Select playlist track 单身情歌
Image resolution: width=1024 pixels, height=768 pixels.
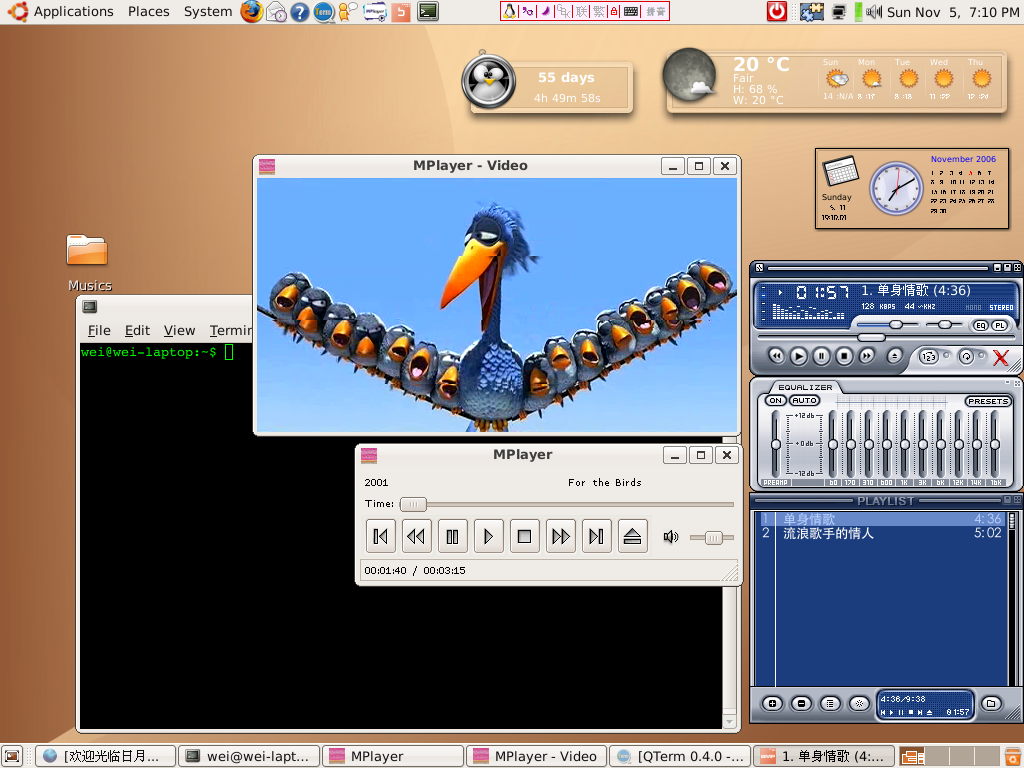coord(882,519)
